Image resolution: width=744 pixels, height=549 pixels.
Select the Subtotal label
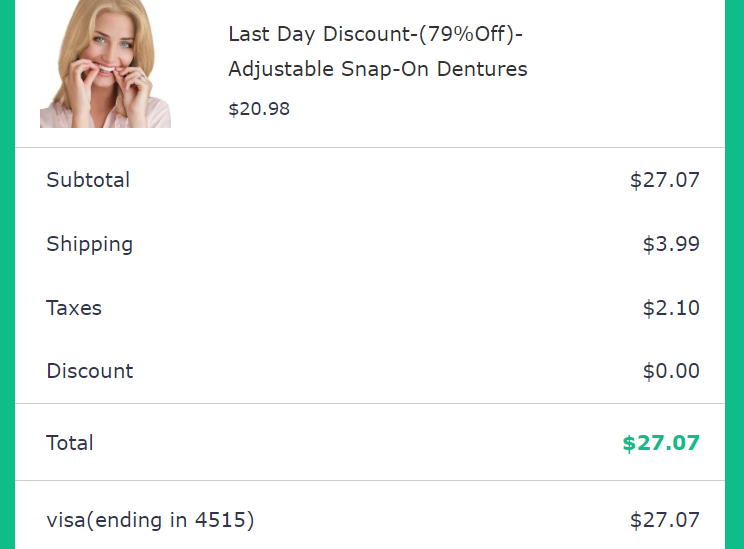pos(88,180)
